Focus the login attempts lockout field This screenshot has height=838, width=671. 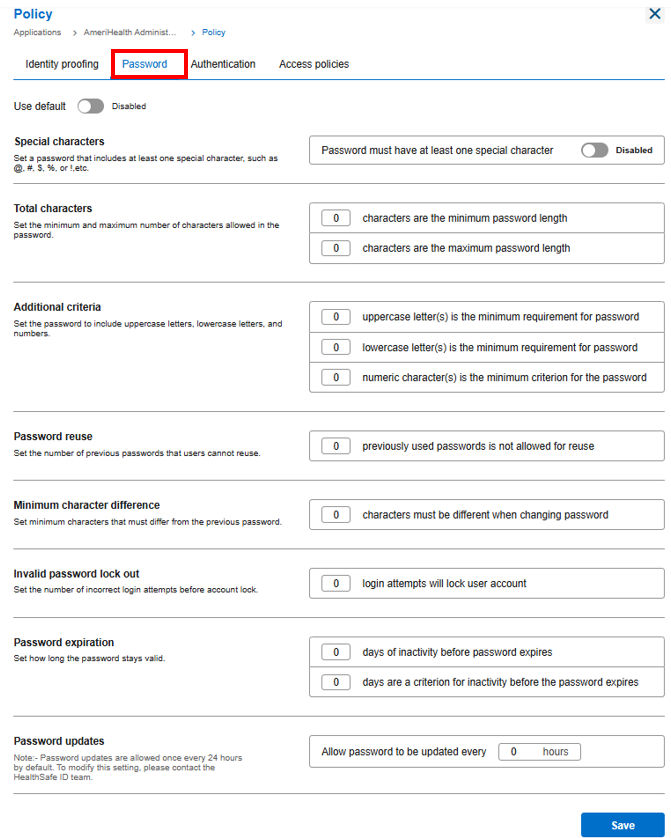click(336, 584)
